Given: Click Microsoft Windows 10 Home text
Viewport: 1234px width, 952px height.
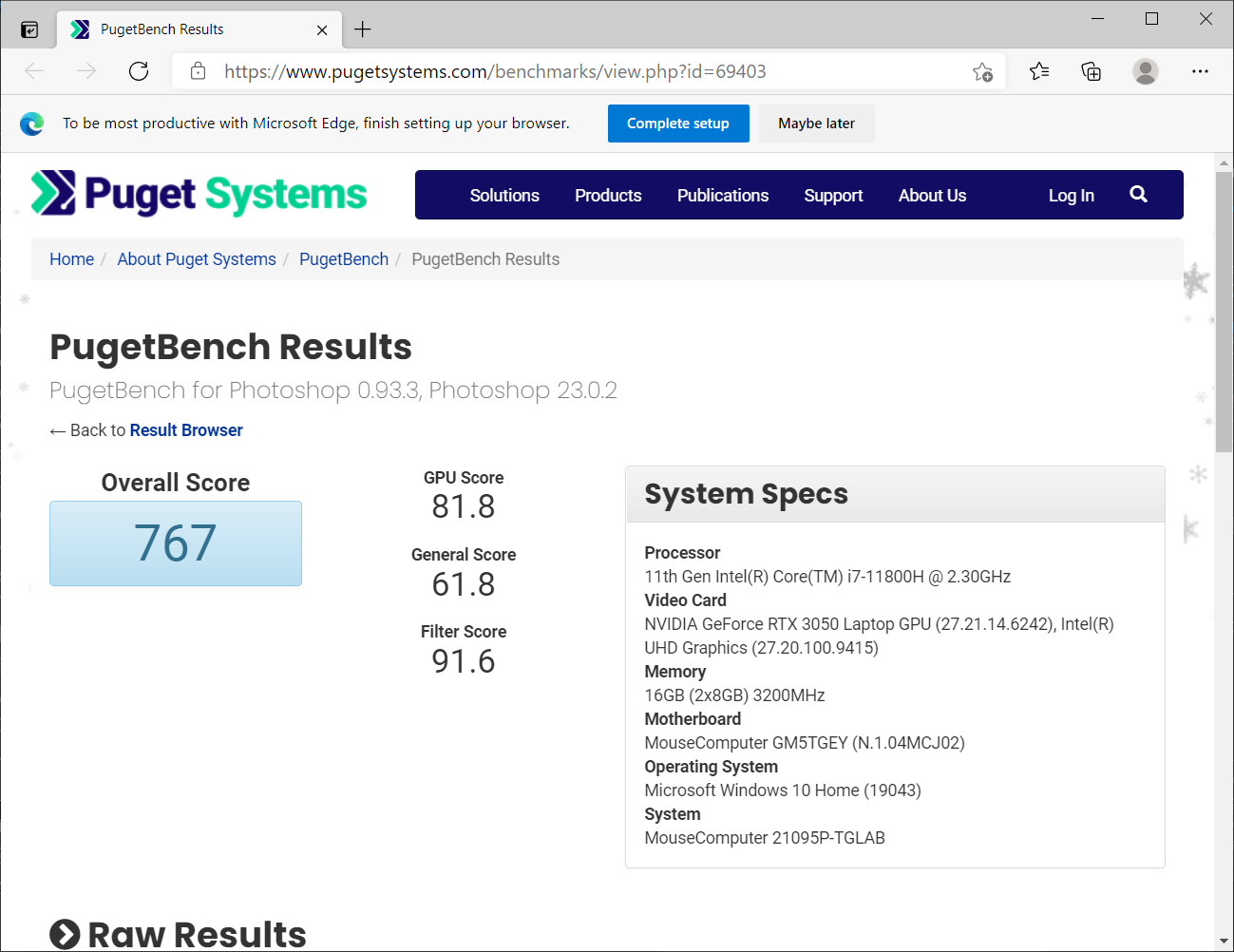Looking at the screenshot, I should point(783,790).
